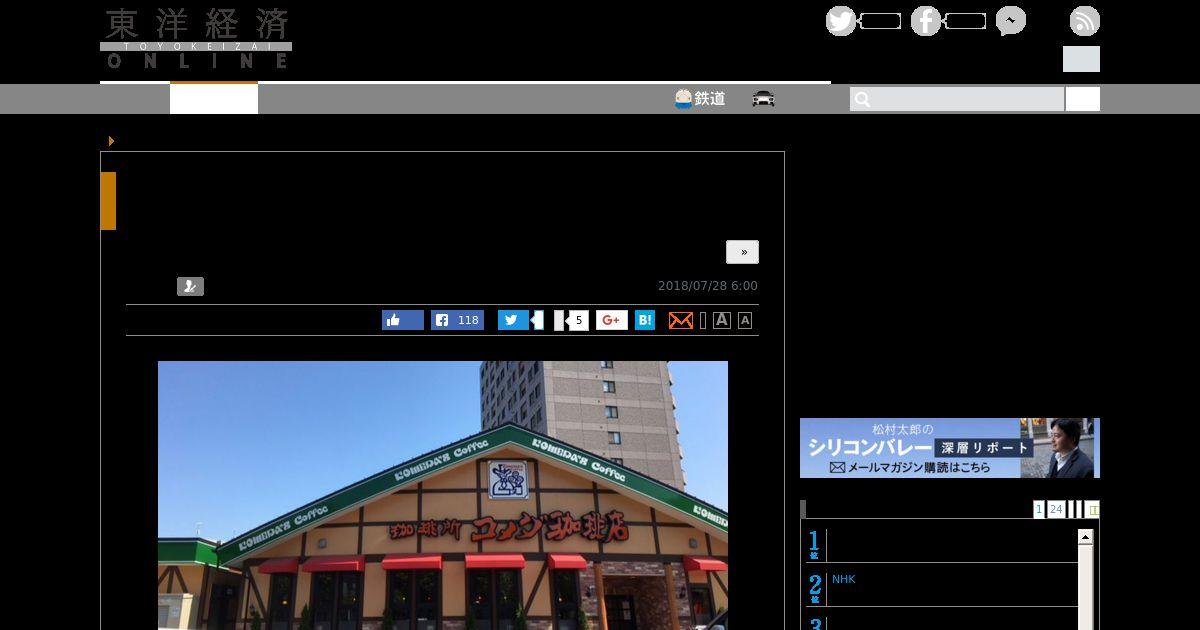Click the article date 2018/07/28 6:00
Image resolution: width=1200 pixels, height=630 pixels.
[x=708, y=286]
